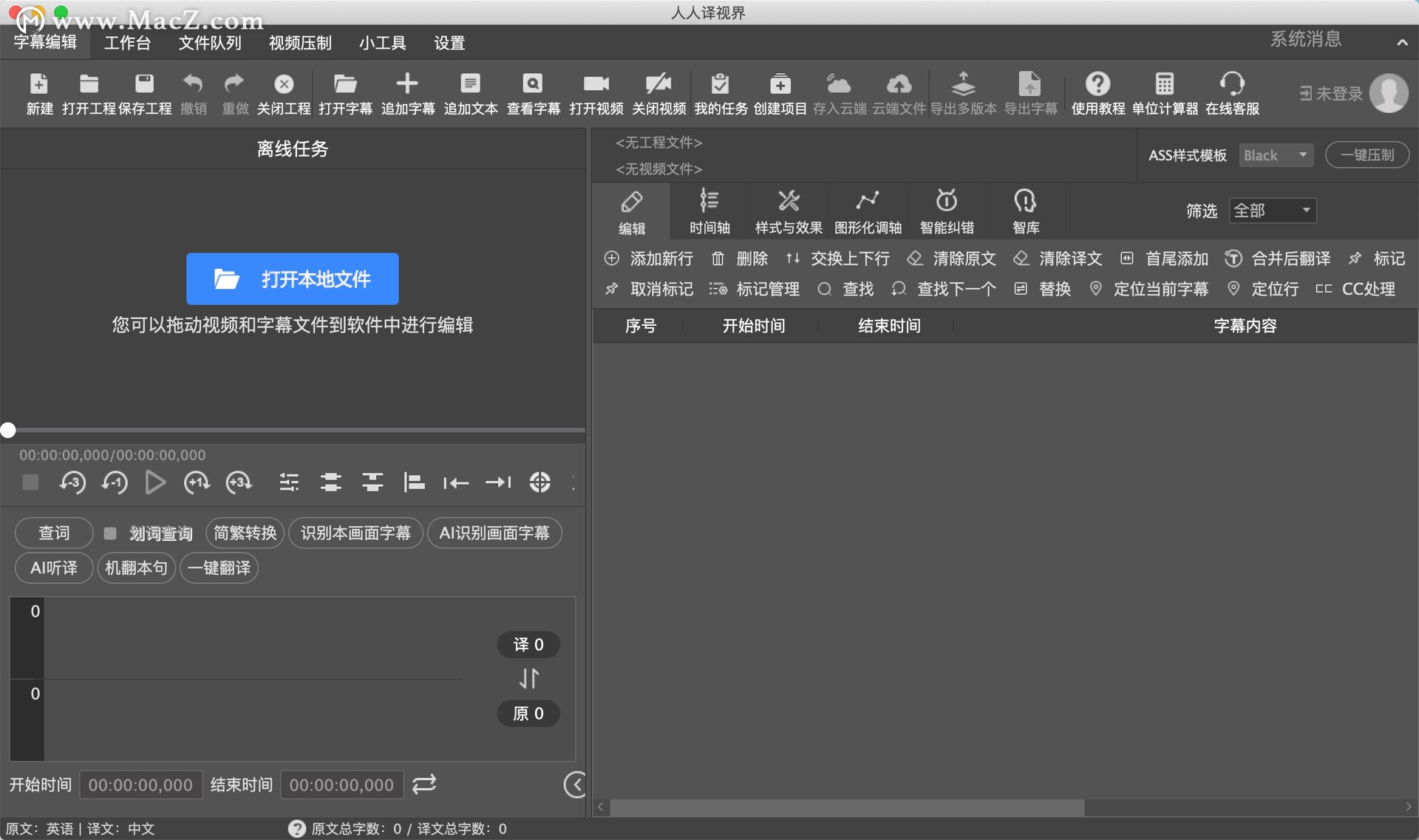Image resolution: width=1419 pixels, height=840 pixels.
Task: Click the blue 打开本地文件 button
Action: (293, 279)
